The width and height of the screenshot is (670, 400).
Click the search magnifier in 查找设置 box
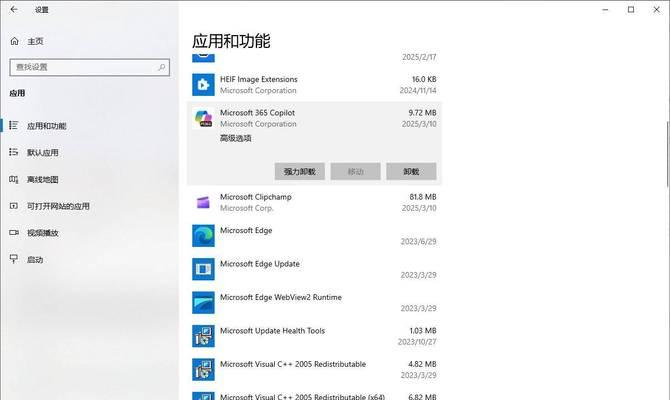(162, 67)
